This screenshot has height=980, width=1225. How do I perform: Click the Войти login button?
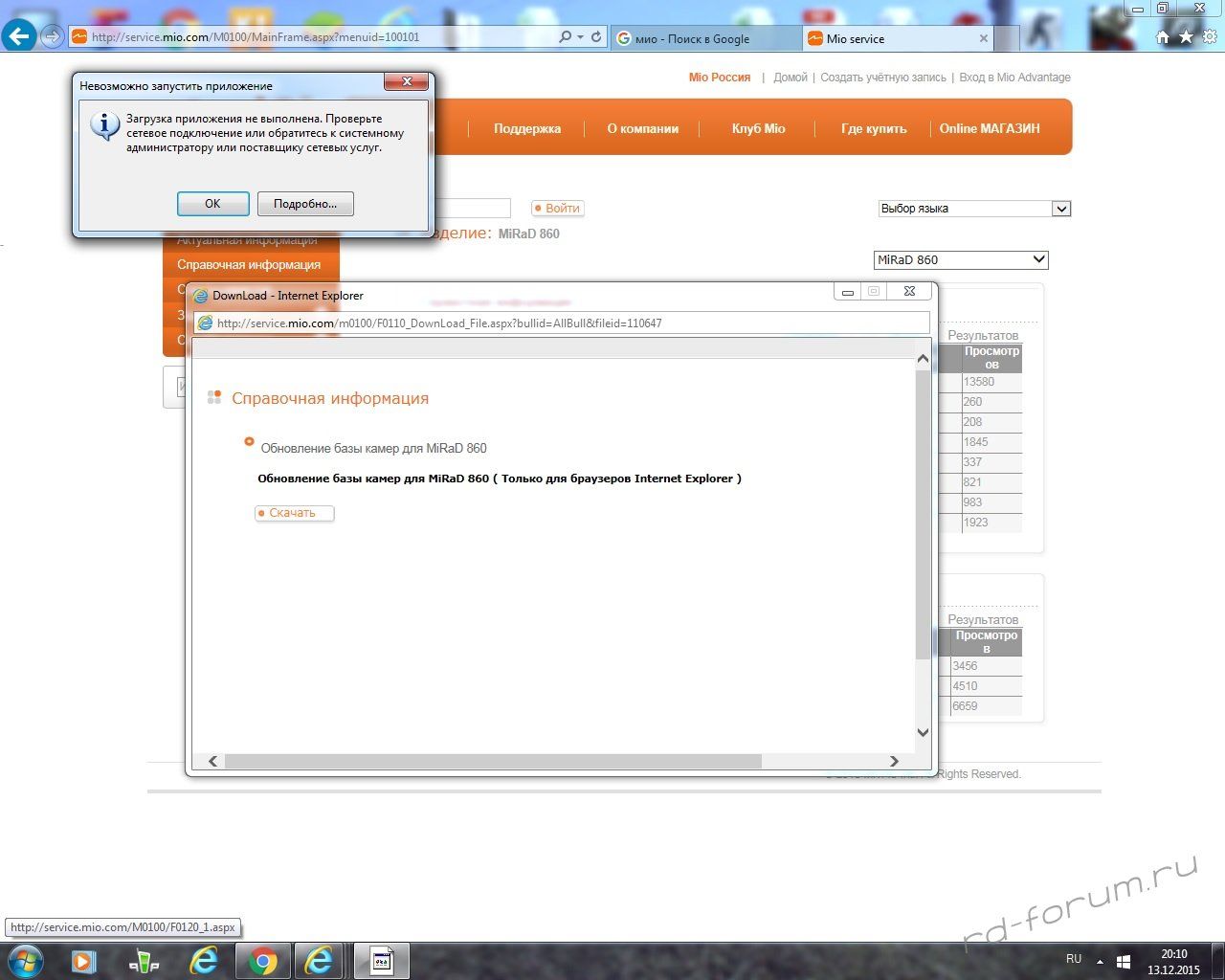pyautogui.click(x=557, y=208)
